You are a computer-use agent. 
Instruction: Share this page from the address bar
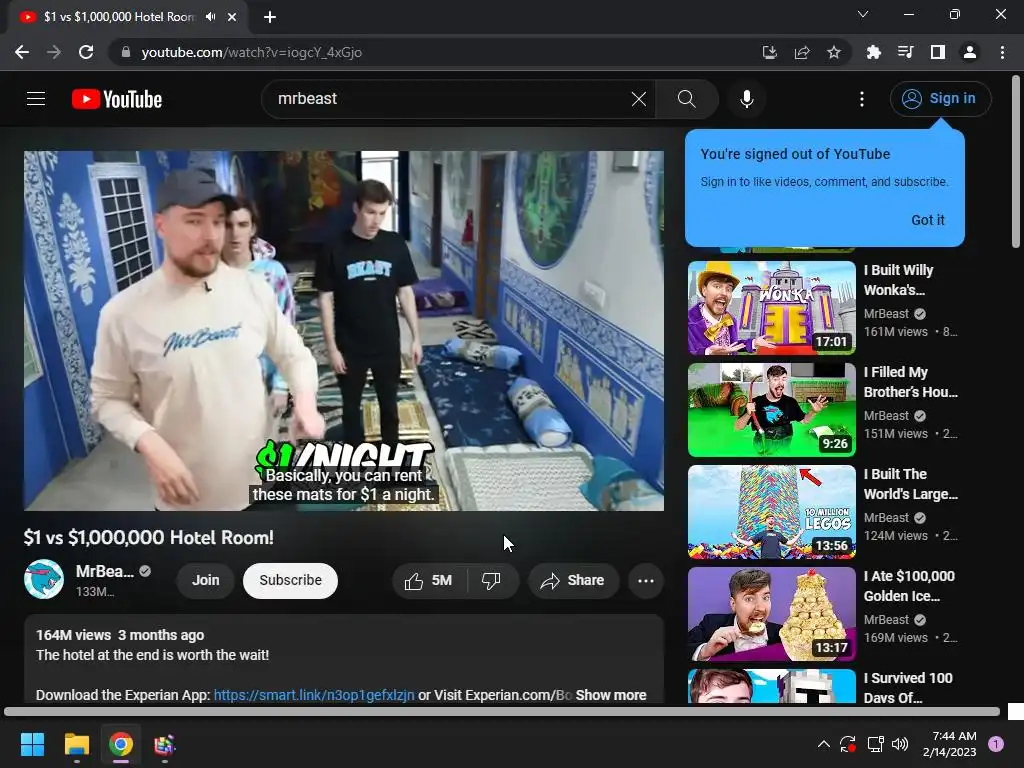[x=802, y=52]
